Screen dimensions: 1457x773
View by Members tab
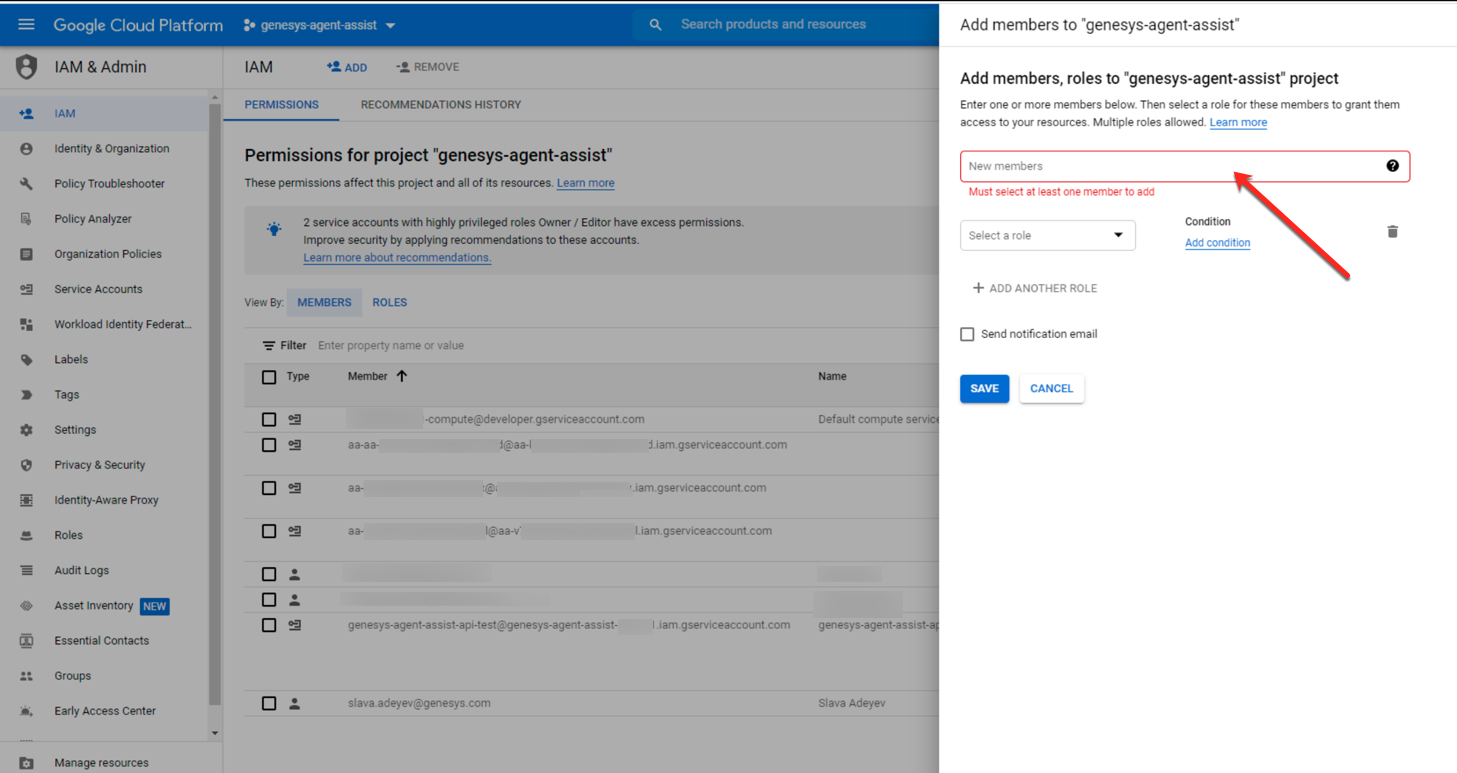click(324, 302)
